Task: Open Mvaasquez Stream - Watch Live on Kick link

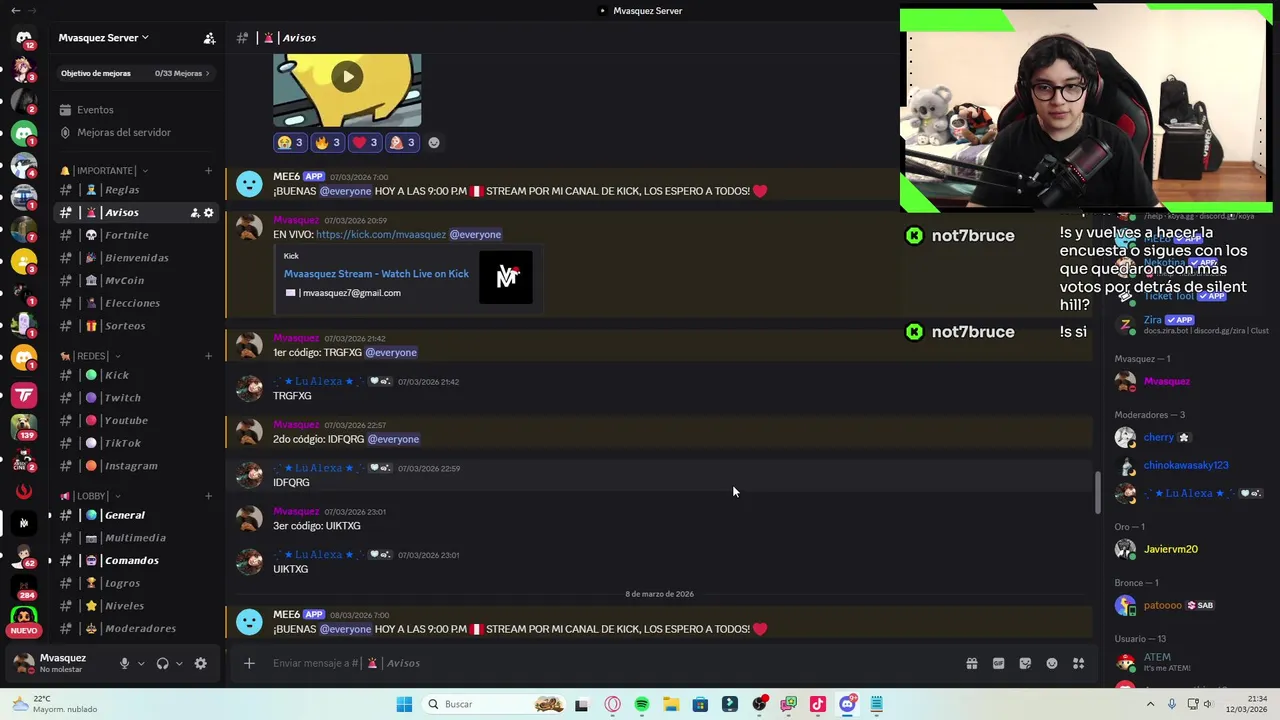Action: [376, 274]
